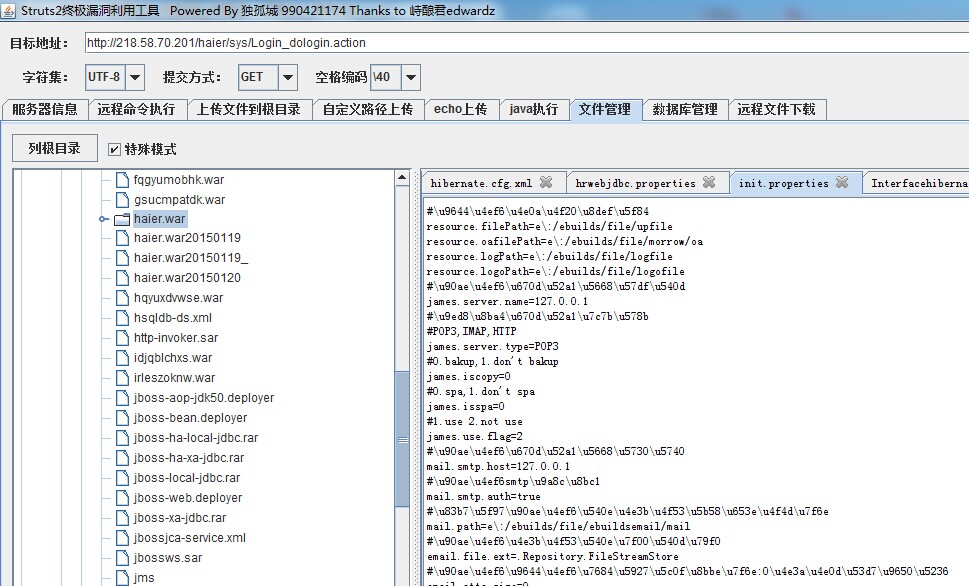Click file icon of jboss-ha-local-jdbc.rar
The height and width of the screenshot is (586, 969).
(x=122, y=438)
